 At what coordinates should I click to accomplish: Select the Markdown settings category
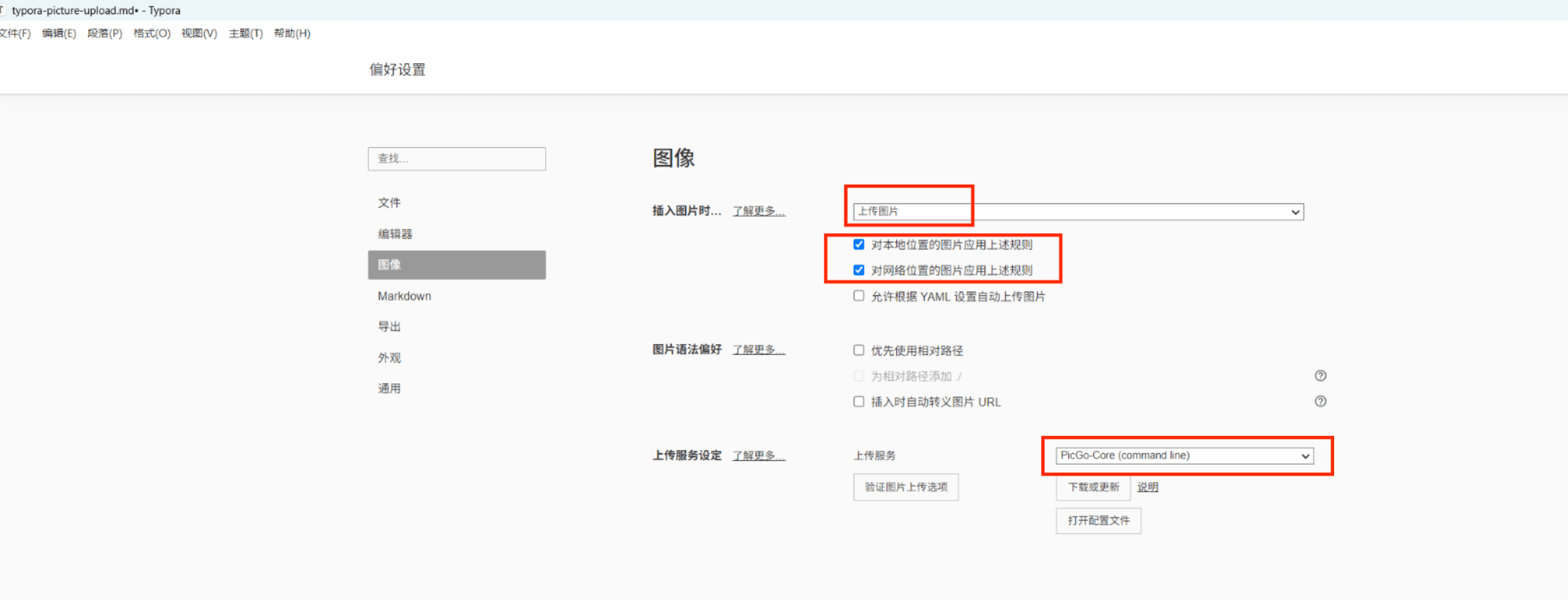point(404,296)
